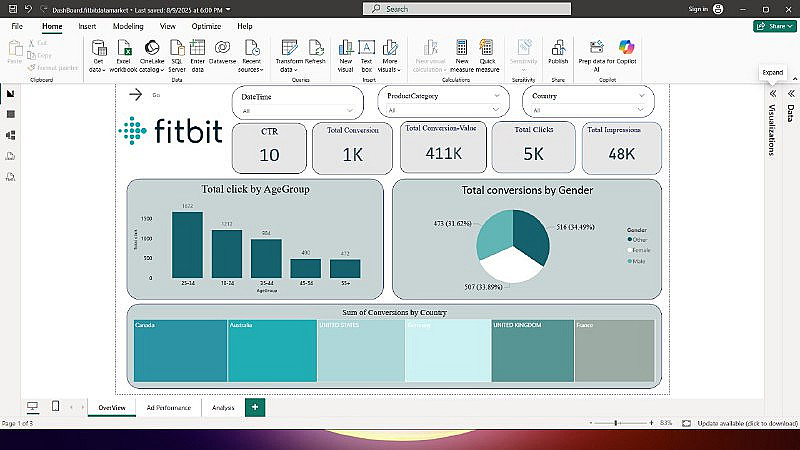Switch to the Modeling ribbon tab

[128, 26]
